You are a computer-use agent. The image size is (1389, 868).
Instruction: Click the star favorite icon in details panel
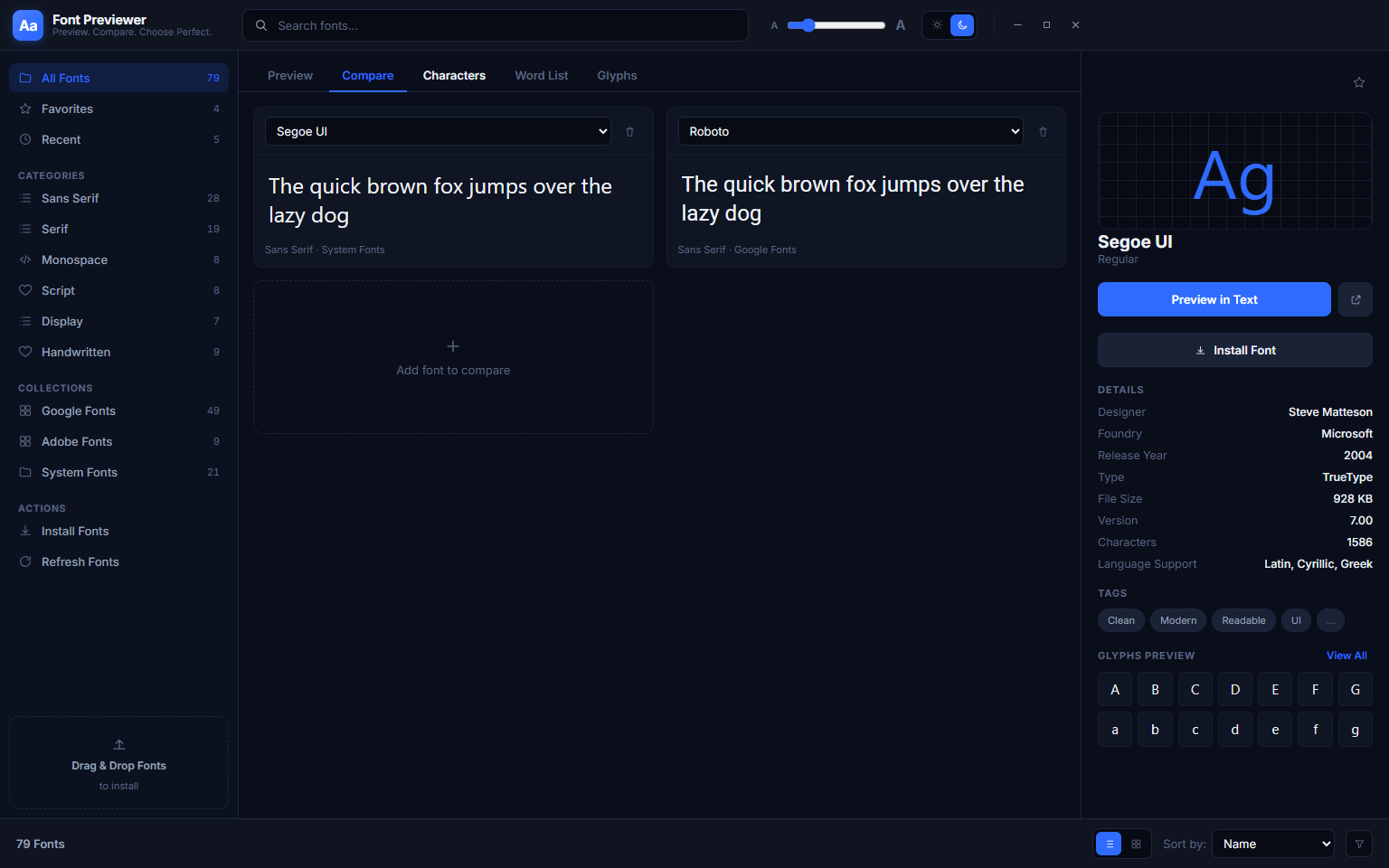[x=1358, y=82]
